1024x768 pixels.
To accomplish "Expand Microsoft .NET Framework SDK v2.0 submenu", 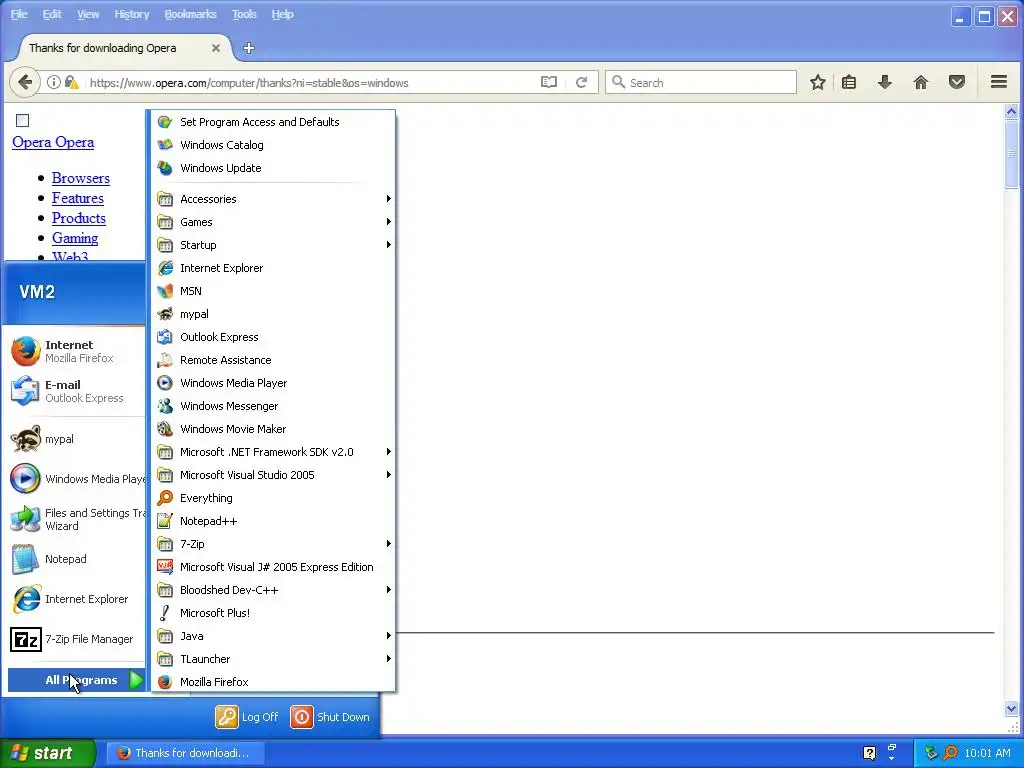I will [x=273, y=452].
